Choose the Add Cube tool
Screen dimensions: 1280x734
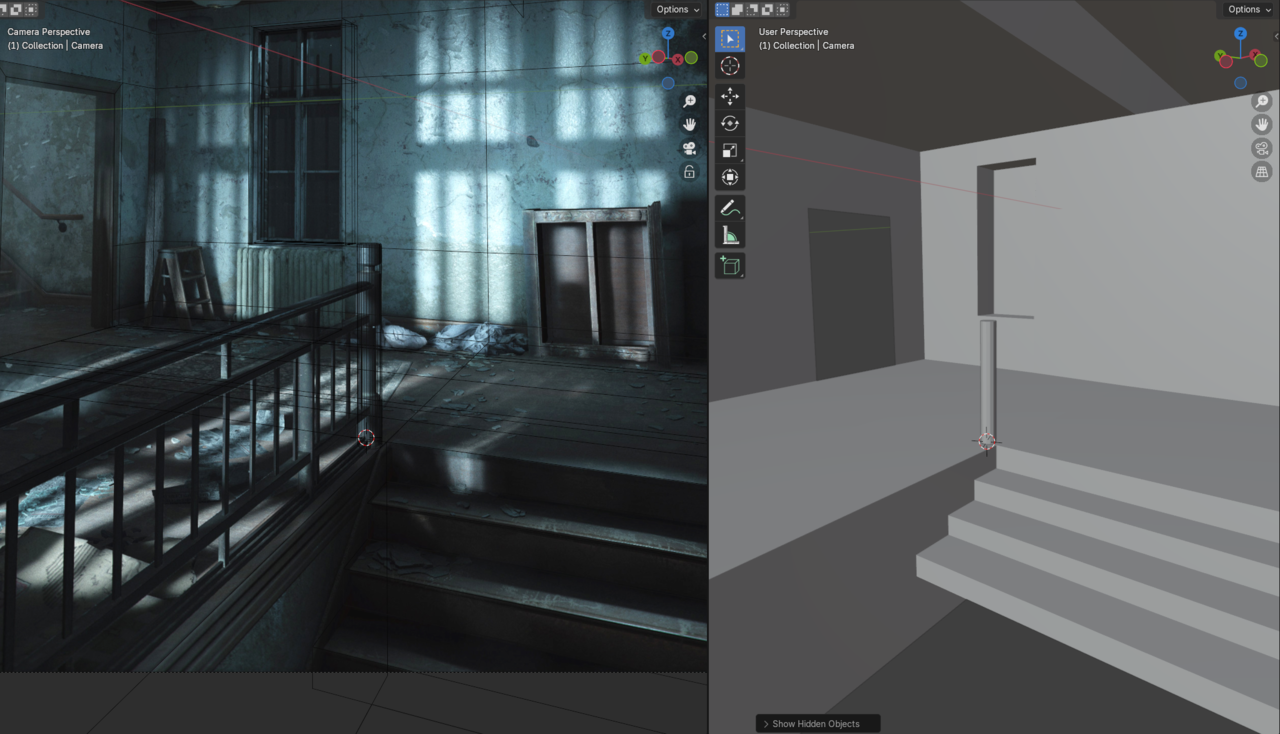(730, 265)
